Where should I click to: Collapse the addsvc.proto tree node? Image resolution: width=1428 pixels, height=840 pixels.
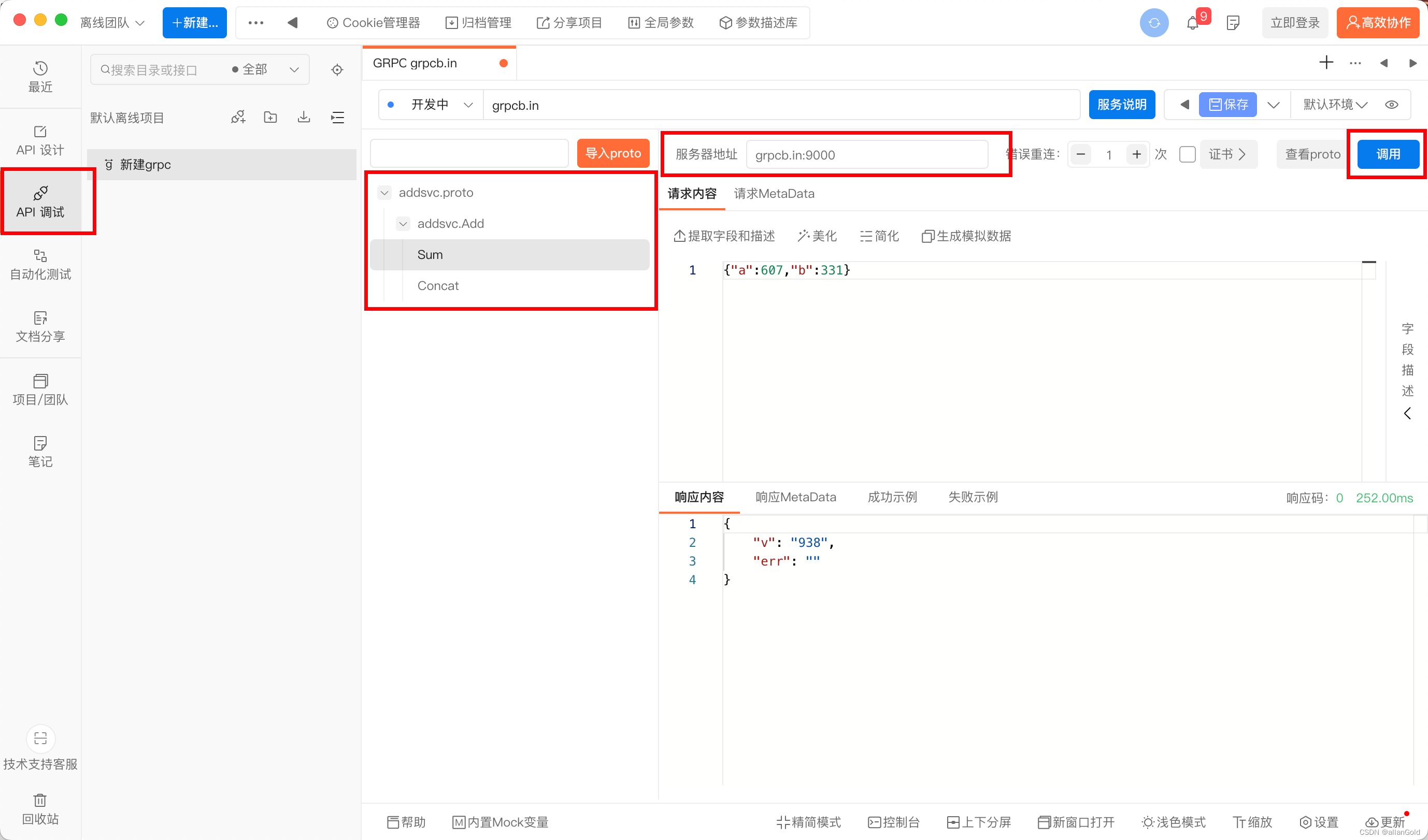click(384, 193)
